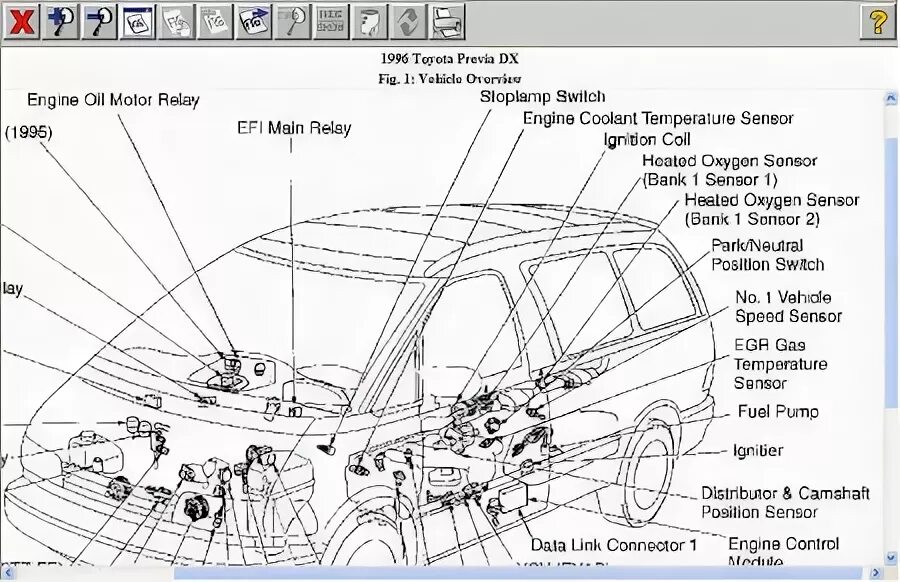This screenshot has height=582, width=900.
Task: Click 'Heated Oxygen Sensor (Bank 1 Sensor 1)'
Action: 730,170
